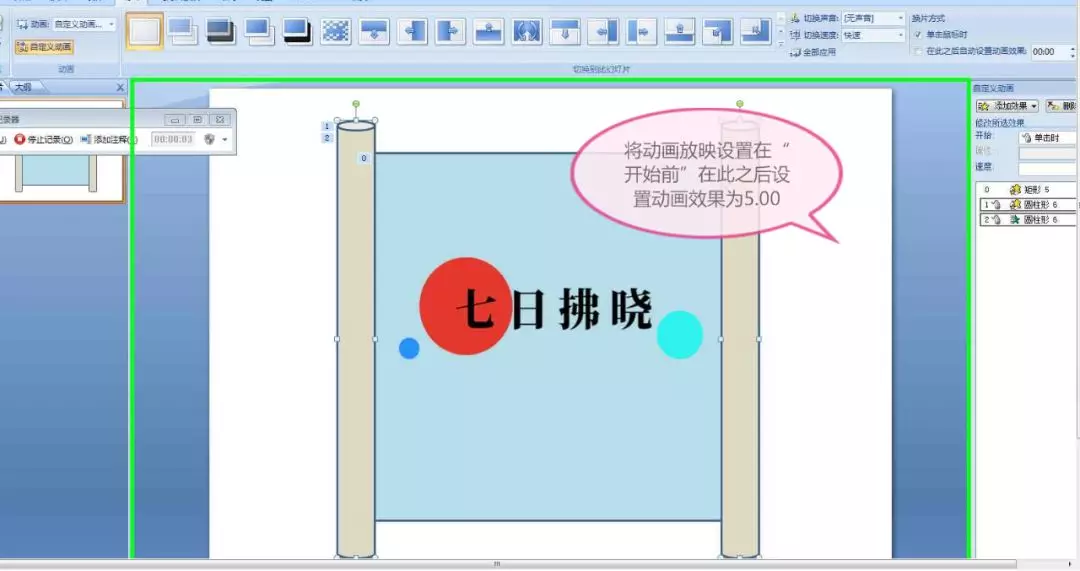The height and width of the screenshot is (571, 1080).
Task: Click the shield icon in the recorder toolbar
Action: pos(209,139)
